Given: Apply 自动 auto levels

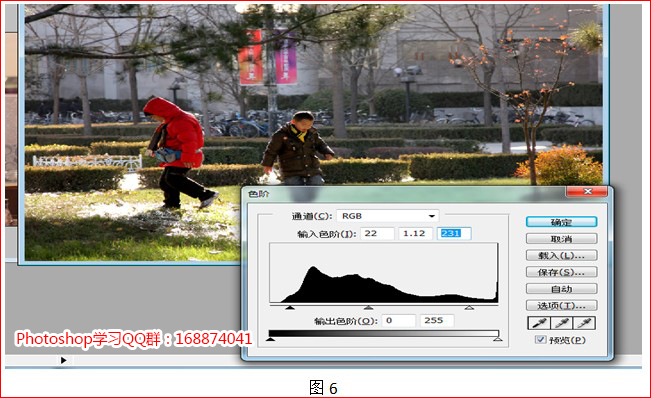Looking at the screenshot, I should pyautogui.click(x=561, y=288).
